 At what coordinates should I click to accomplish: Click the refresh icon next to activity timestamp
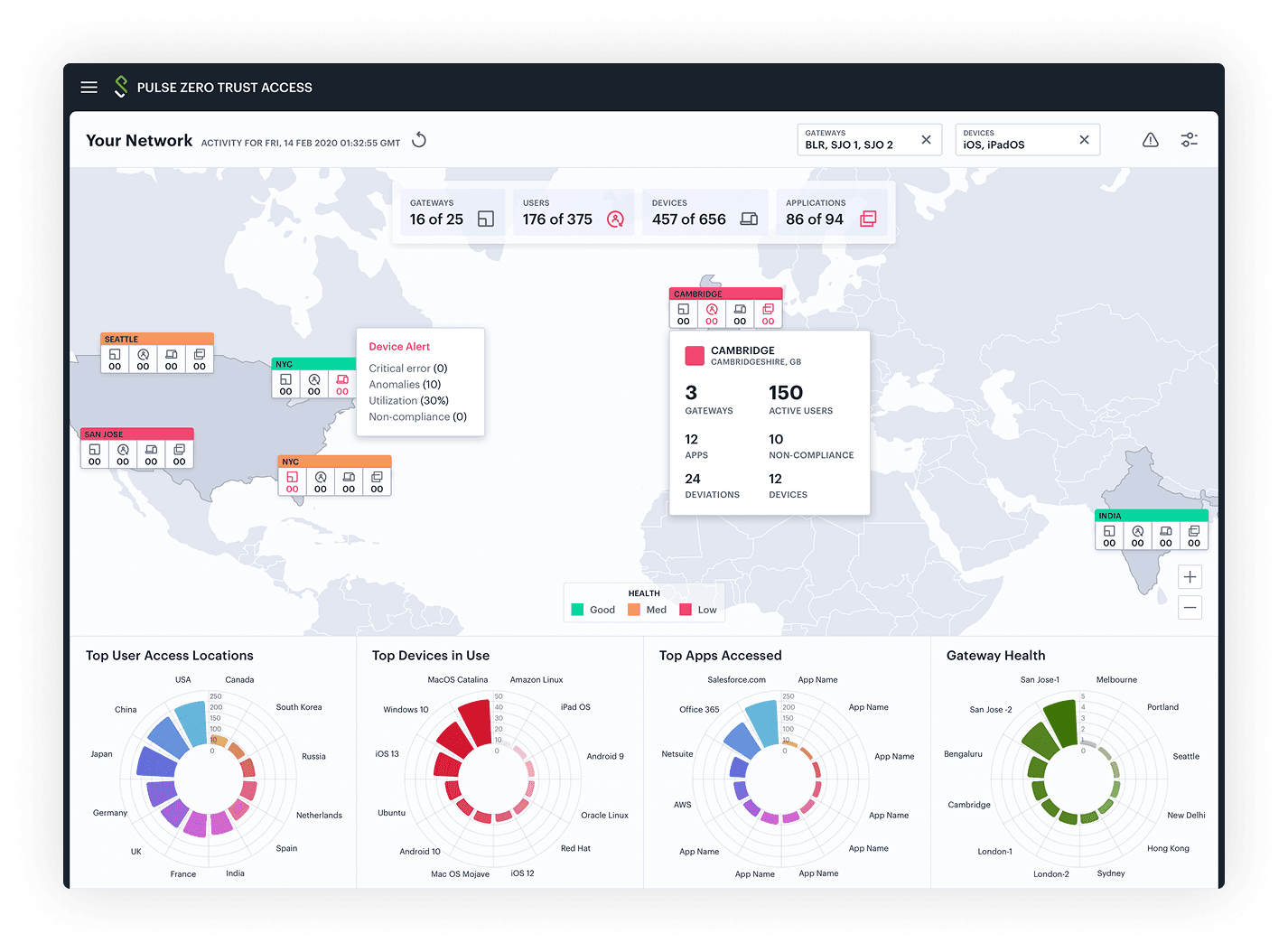(418, 140)
